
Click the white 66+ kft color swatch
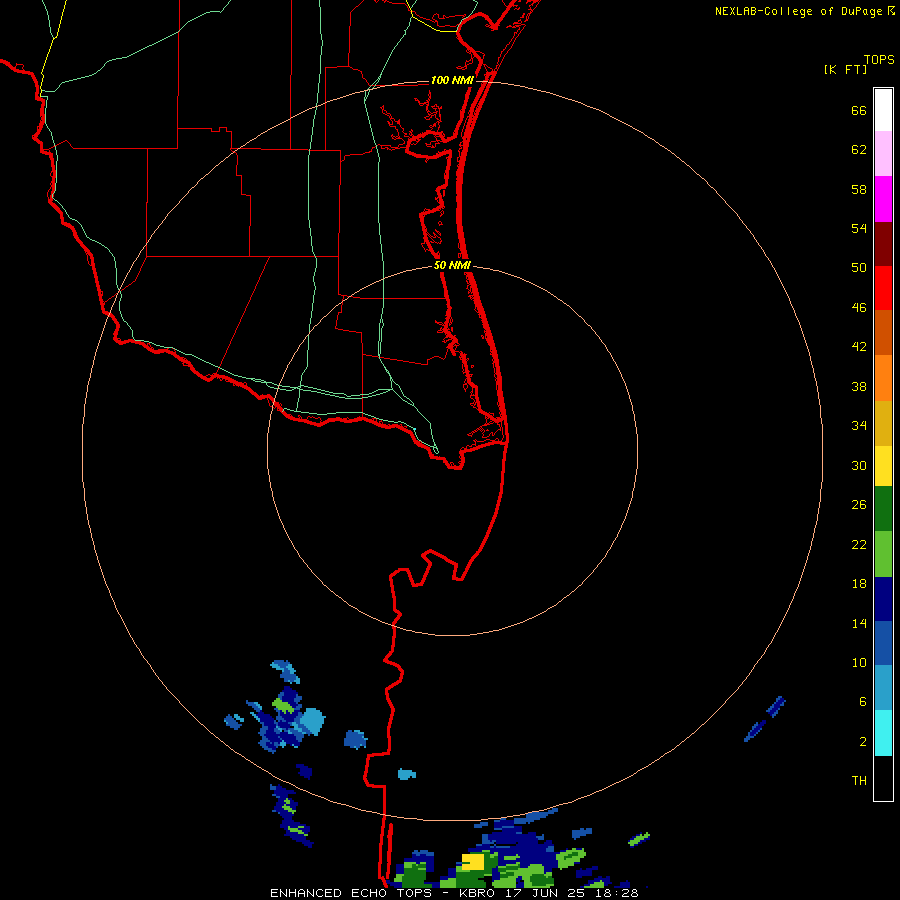coord(883,110)
